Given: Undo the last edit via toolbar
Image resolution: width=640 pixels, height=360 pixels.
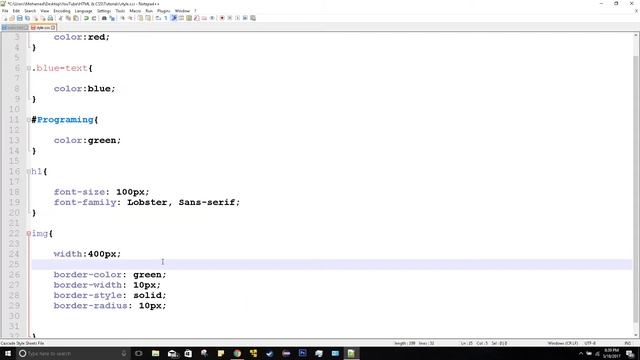Looking at the screenshot, I should (x=86, y=18).
